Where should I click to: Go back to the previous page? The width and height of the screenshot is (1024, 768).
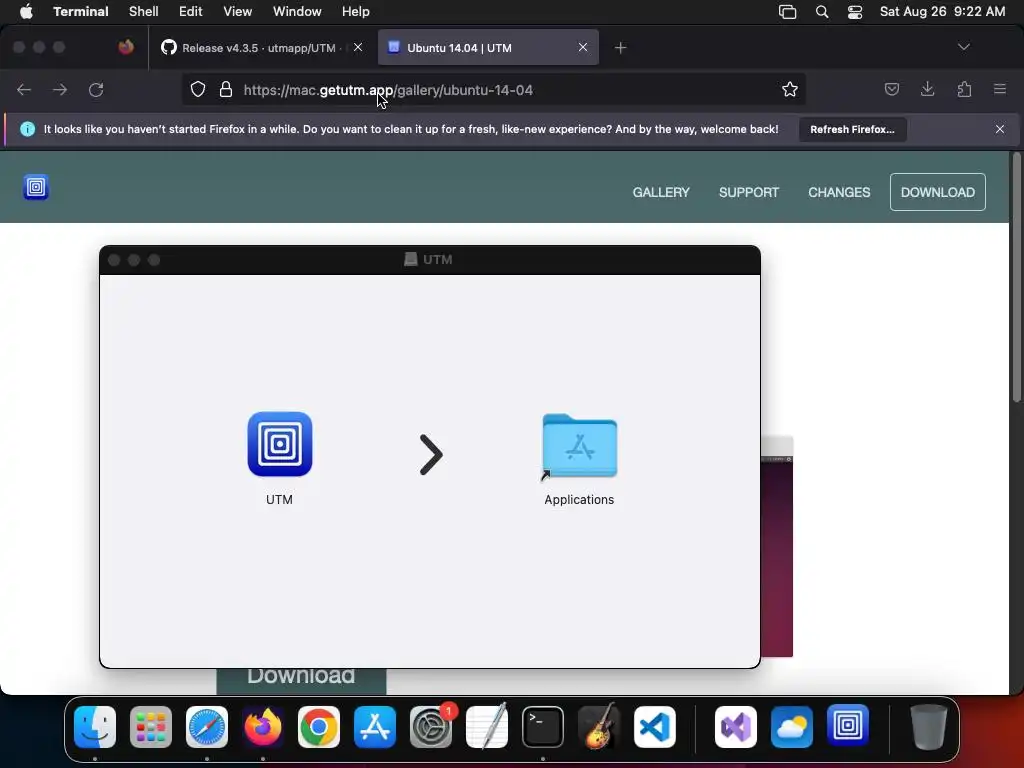[x=24, y=89]
